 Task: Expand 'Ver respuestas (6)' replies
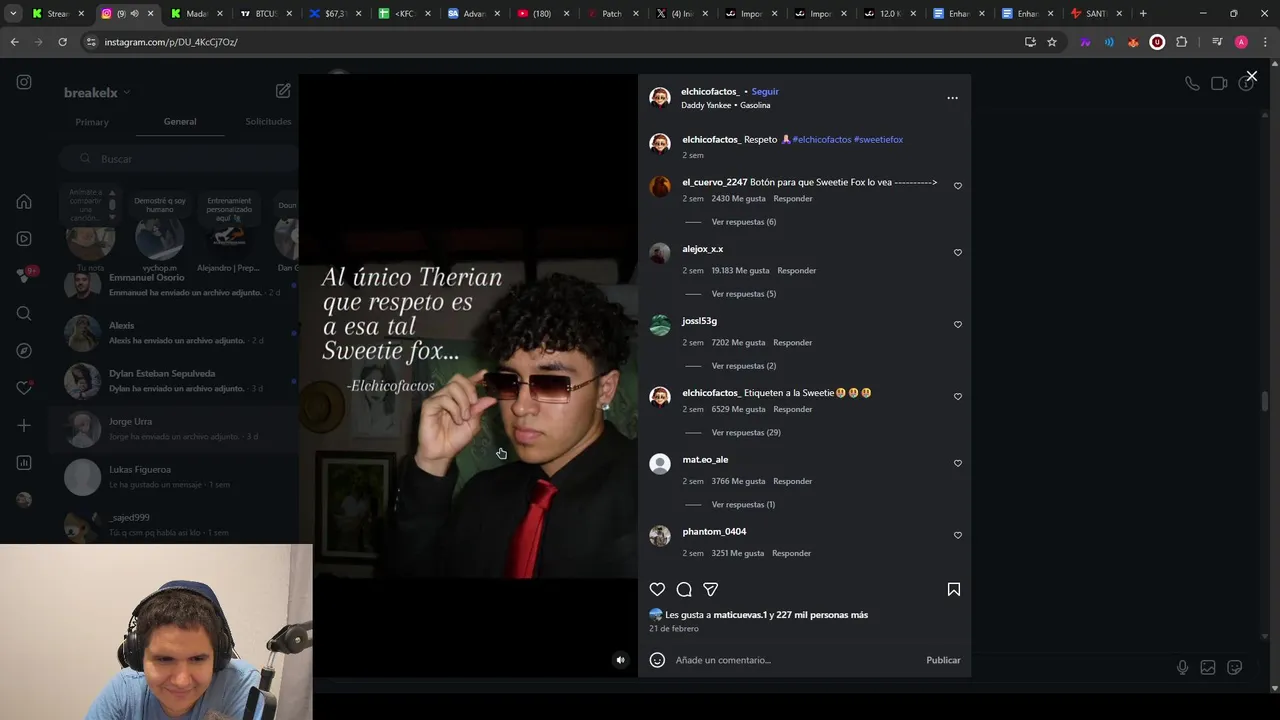tap(743, 222)
